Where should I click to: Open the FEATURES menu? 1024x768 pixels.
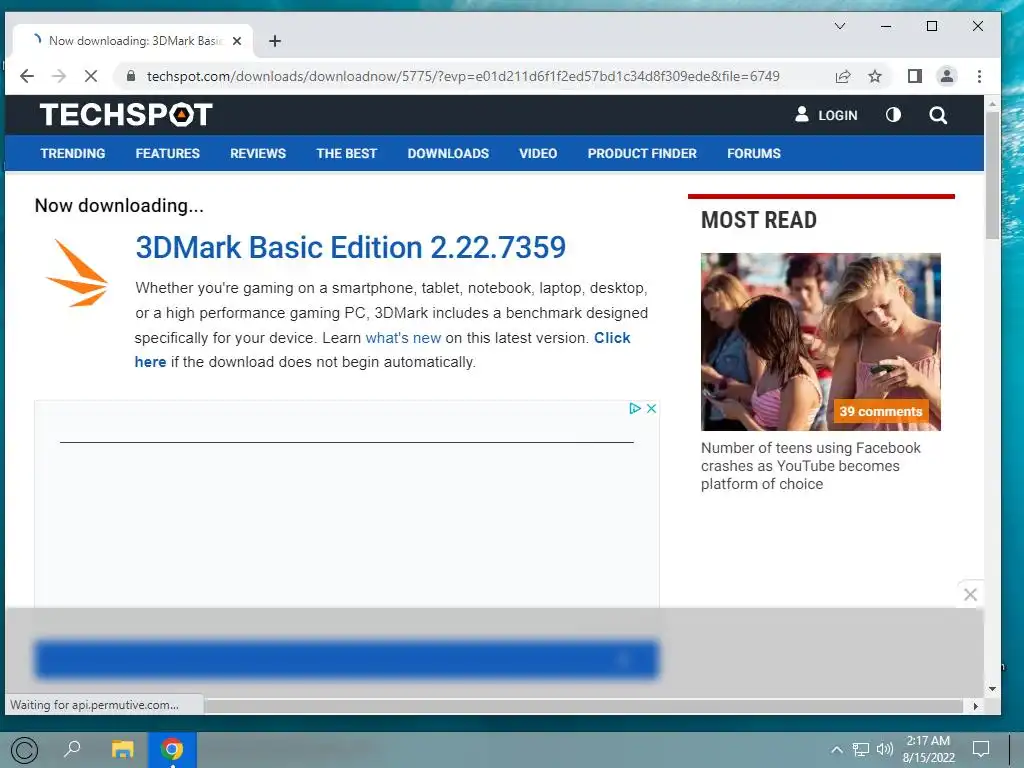coord(168,153)
